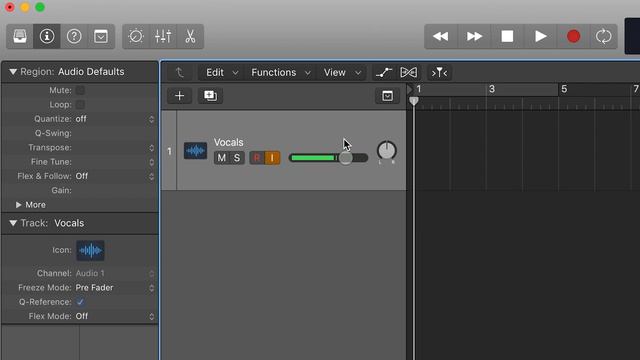Click the playhead marker in the ruler
This screenshot has height=360, width=640.
tap(414, 101)
